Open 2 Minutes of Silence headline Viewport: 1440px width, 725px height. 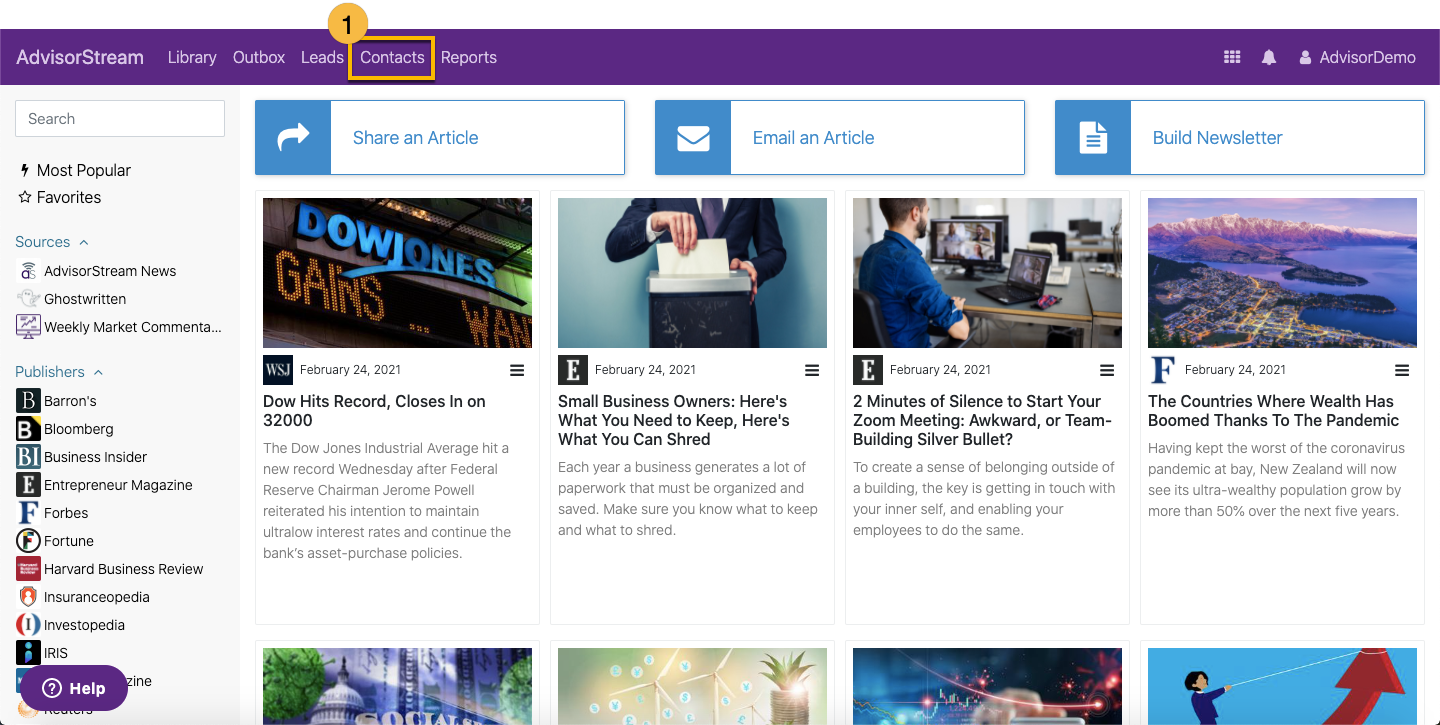(982, 420)
